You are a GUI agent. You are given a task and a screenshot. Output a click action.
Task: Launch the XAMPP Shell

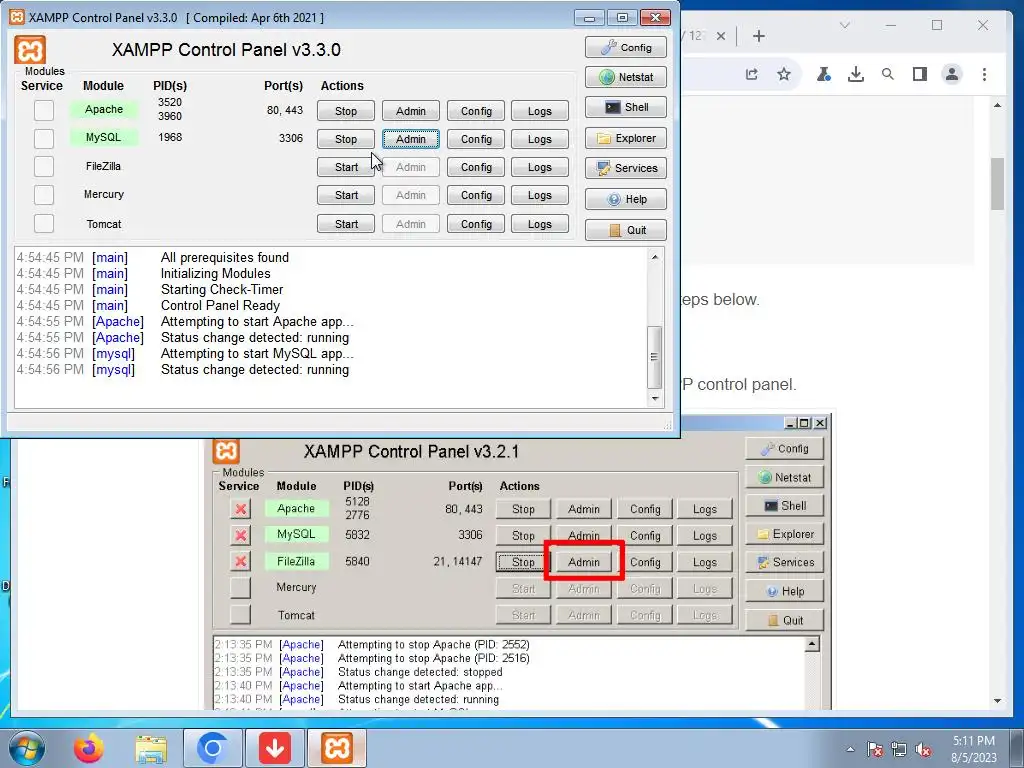(626, 107)
